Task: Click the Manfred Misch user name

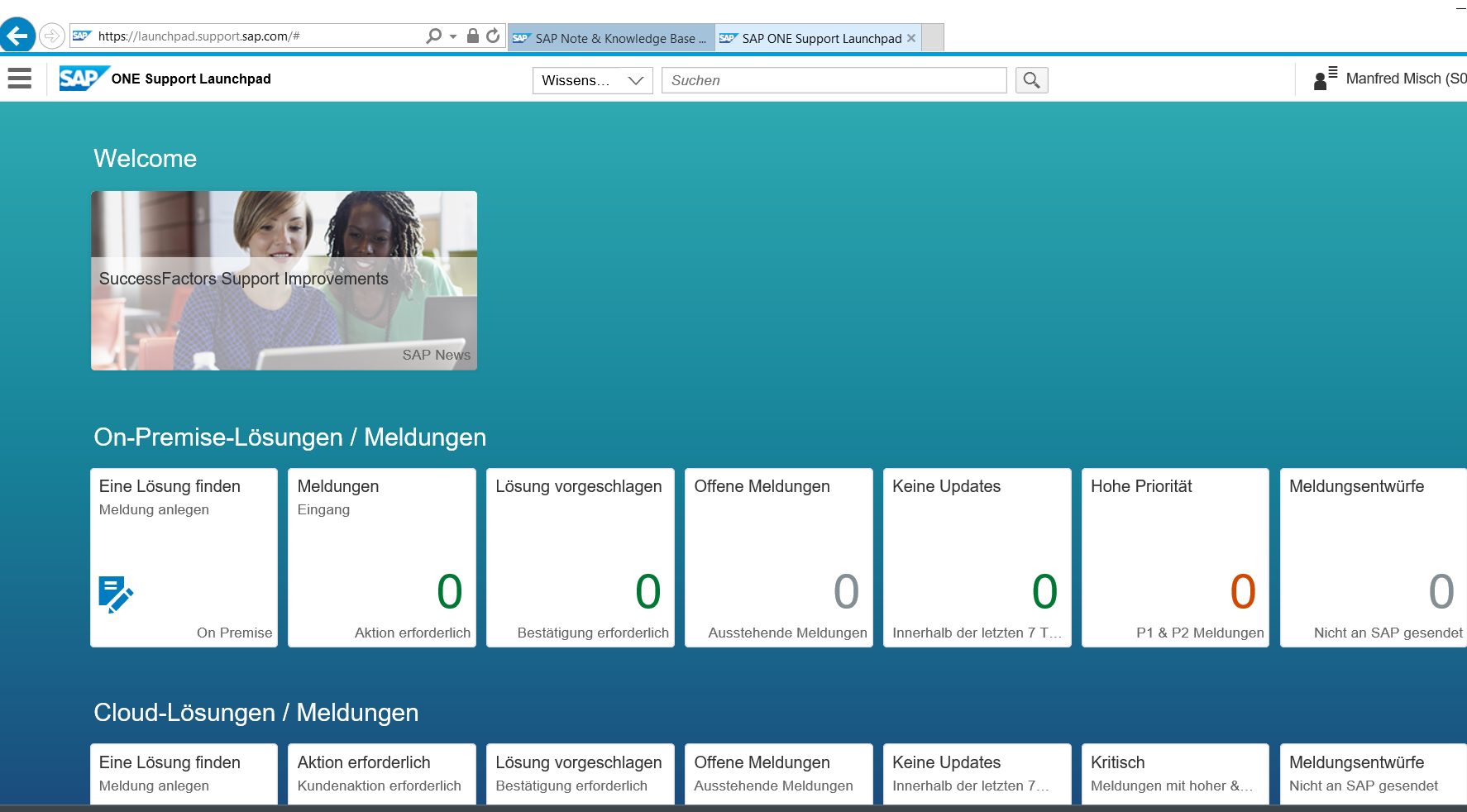Action: click(x=1406, y=79)
